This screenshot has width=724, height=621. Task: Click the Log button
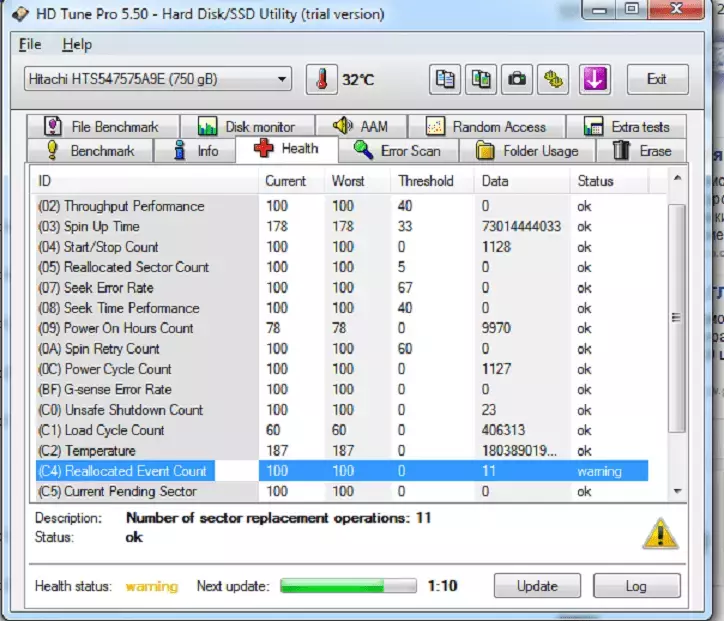click(636, 586)
